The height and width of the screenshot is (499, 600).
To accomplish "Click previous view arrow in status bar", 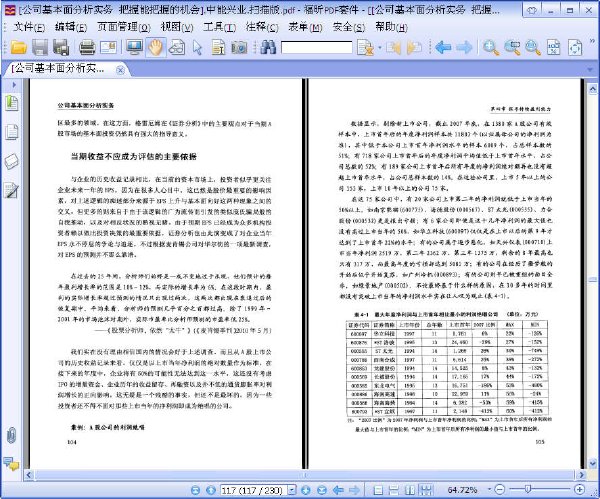I will (338, 490).
